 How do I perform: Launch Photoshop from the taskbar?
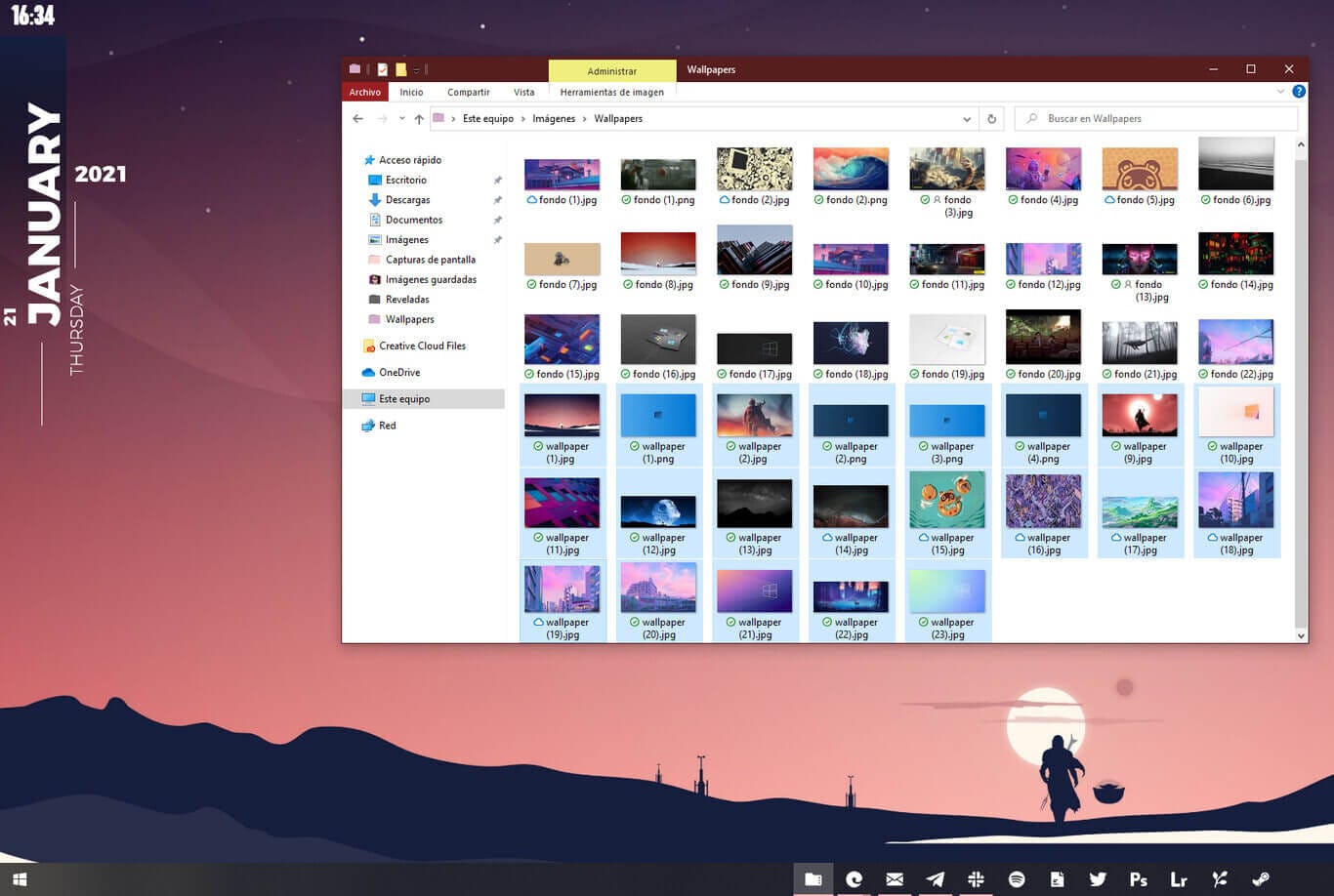tap(1137, 878)
